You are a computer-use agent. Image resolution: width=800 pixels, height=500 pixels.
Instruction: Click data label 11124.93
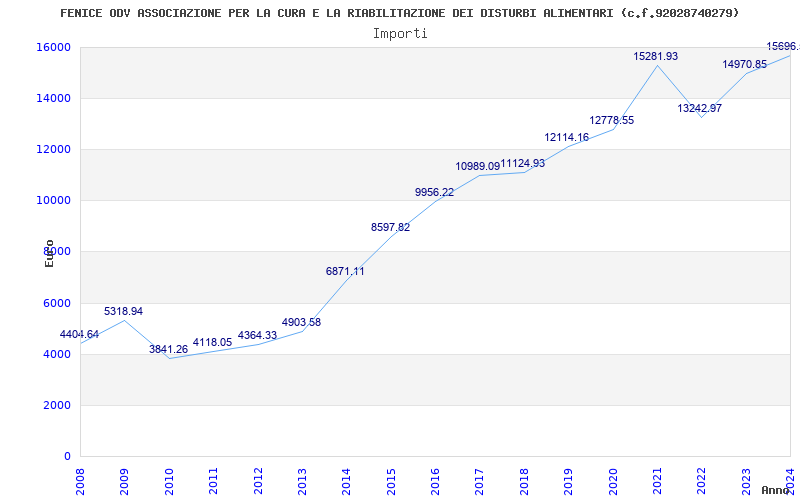pyautogui.click(x=522, y=164)
